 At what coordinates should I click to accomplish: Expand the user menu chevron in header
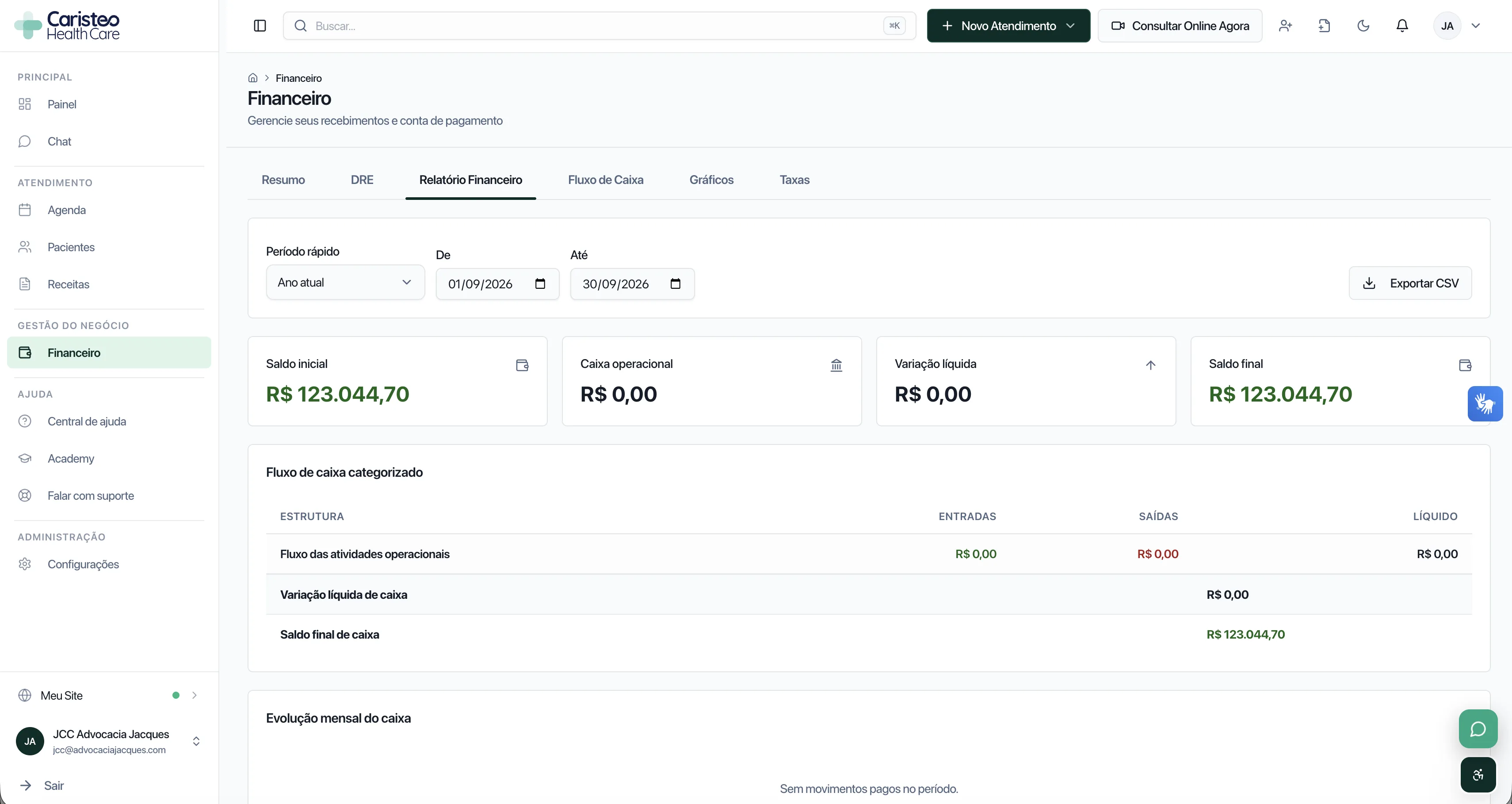pyautogui.click(x=1476, y=26)
